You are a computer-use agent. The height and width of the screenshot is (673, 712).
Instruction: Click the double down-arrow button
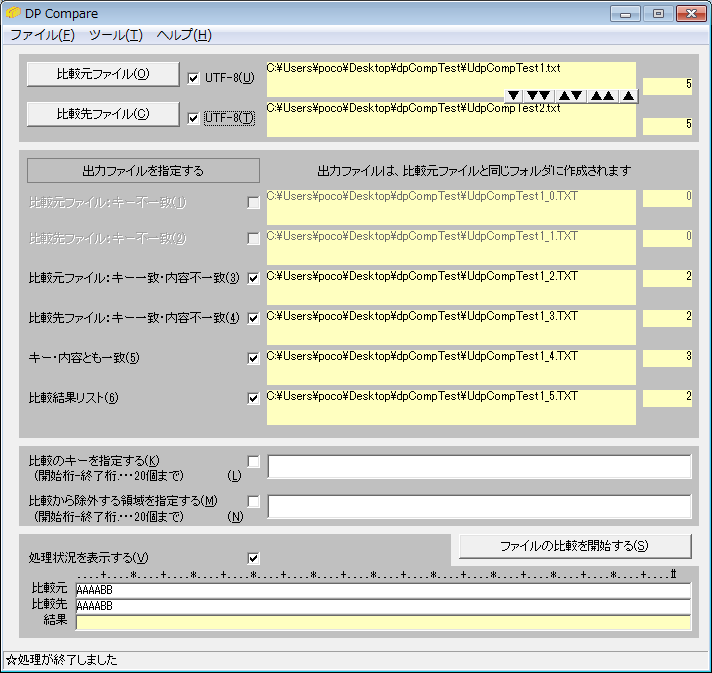538,96
